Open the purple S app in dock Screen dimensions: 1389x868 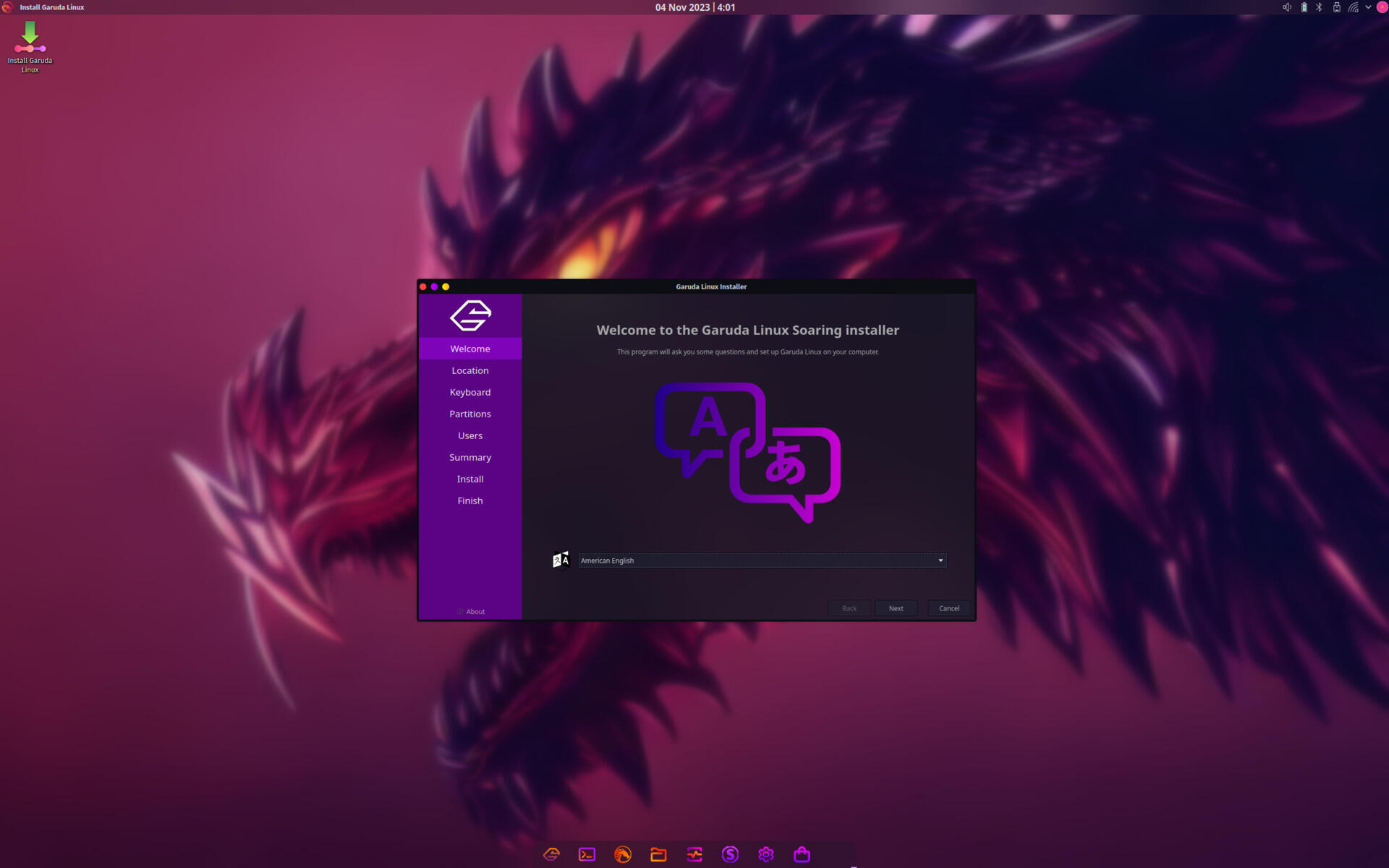tap(730, 854)
